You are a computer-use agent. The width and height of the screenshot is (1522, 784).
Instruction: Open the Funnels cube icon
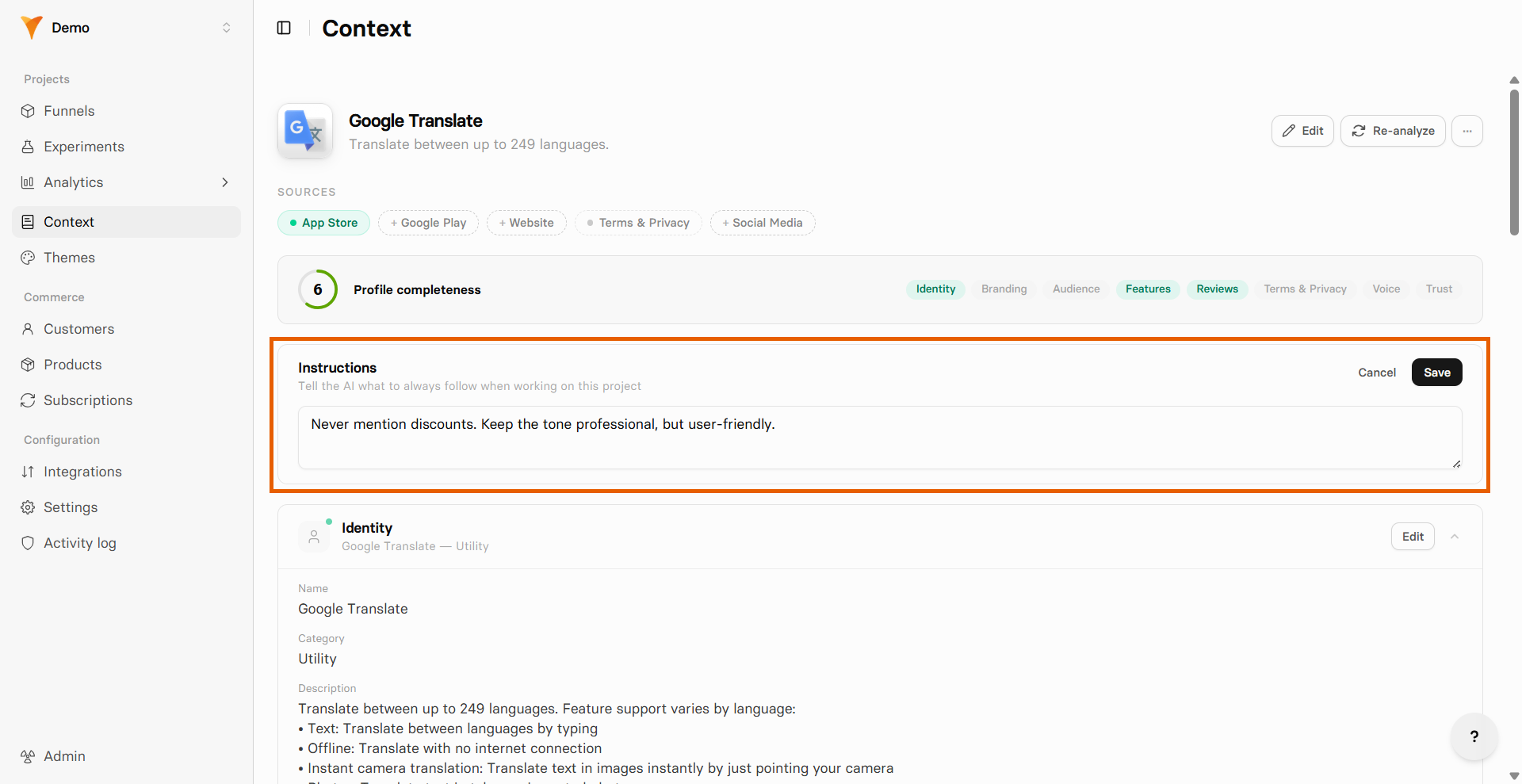point(28,111)
